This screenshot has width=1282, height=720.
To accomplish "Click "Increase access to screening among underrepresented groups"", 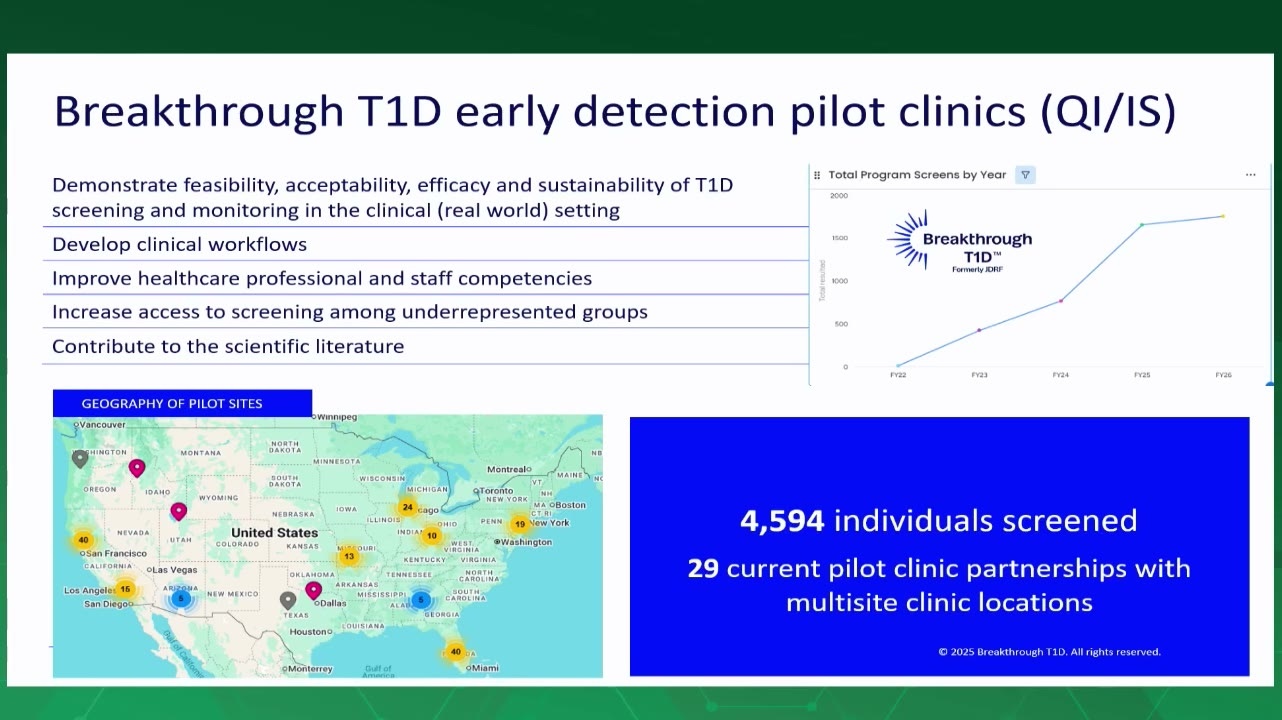I will pos(350,312).
